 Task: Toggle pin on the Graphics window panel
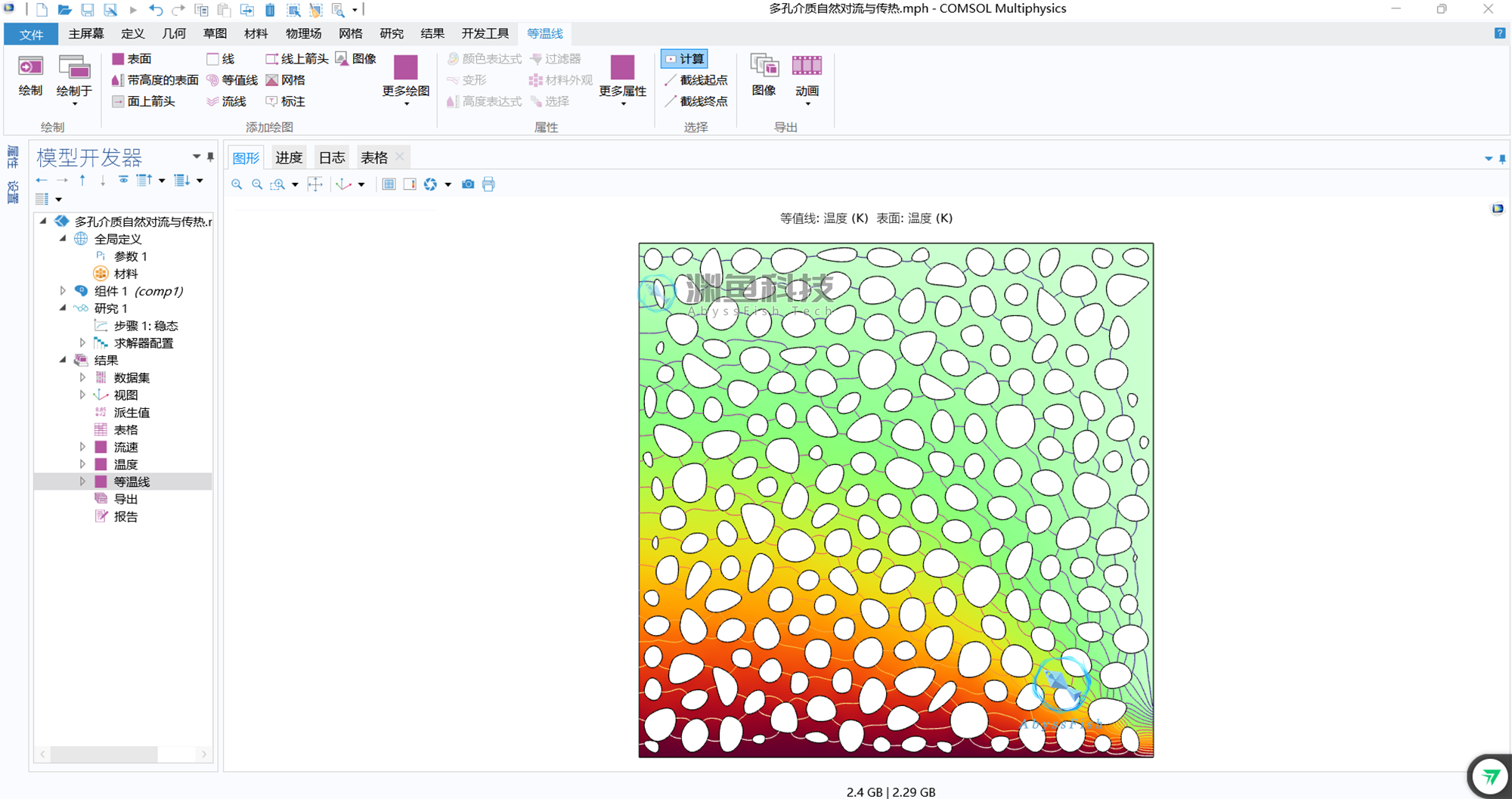1502,159
